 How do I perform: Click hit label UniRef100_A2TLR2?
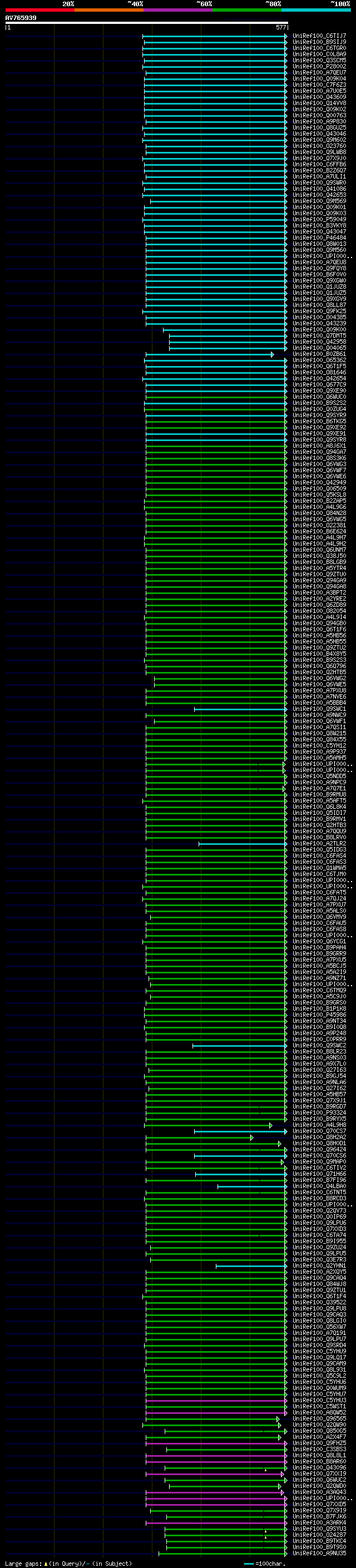319,844
